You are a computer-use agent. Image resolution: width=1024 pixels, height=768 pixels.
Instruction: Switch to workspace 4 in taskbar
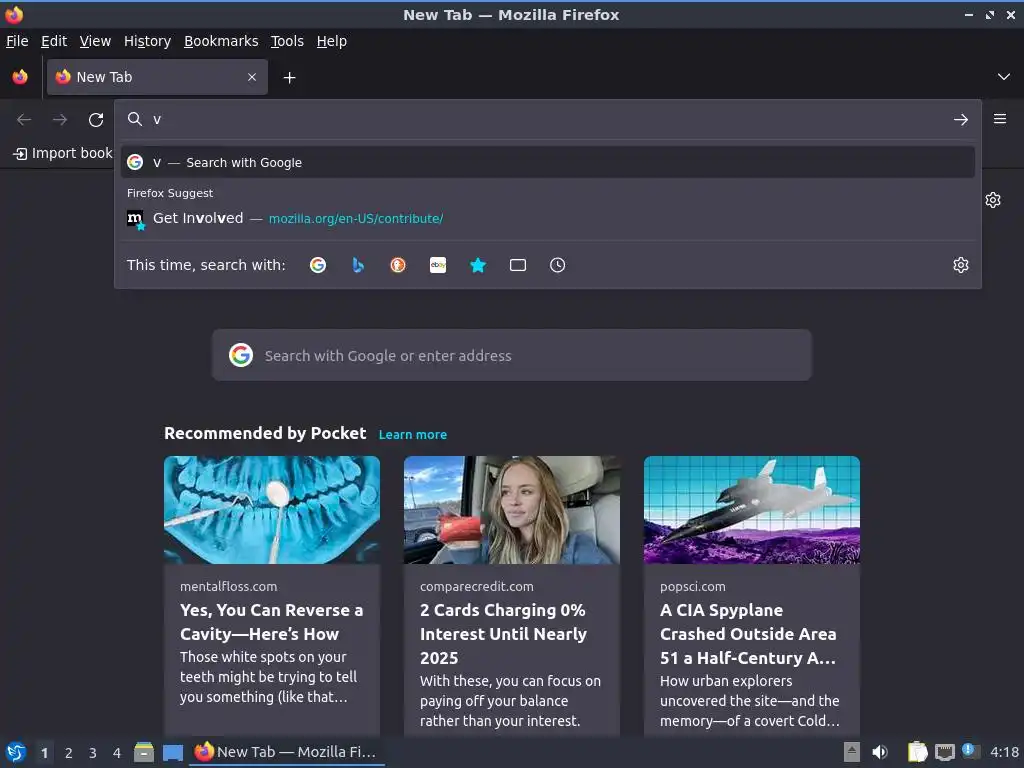click(x=117, y=753)
